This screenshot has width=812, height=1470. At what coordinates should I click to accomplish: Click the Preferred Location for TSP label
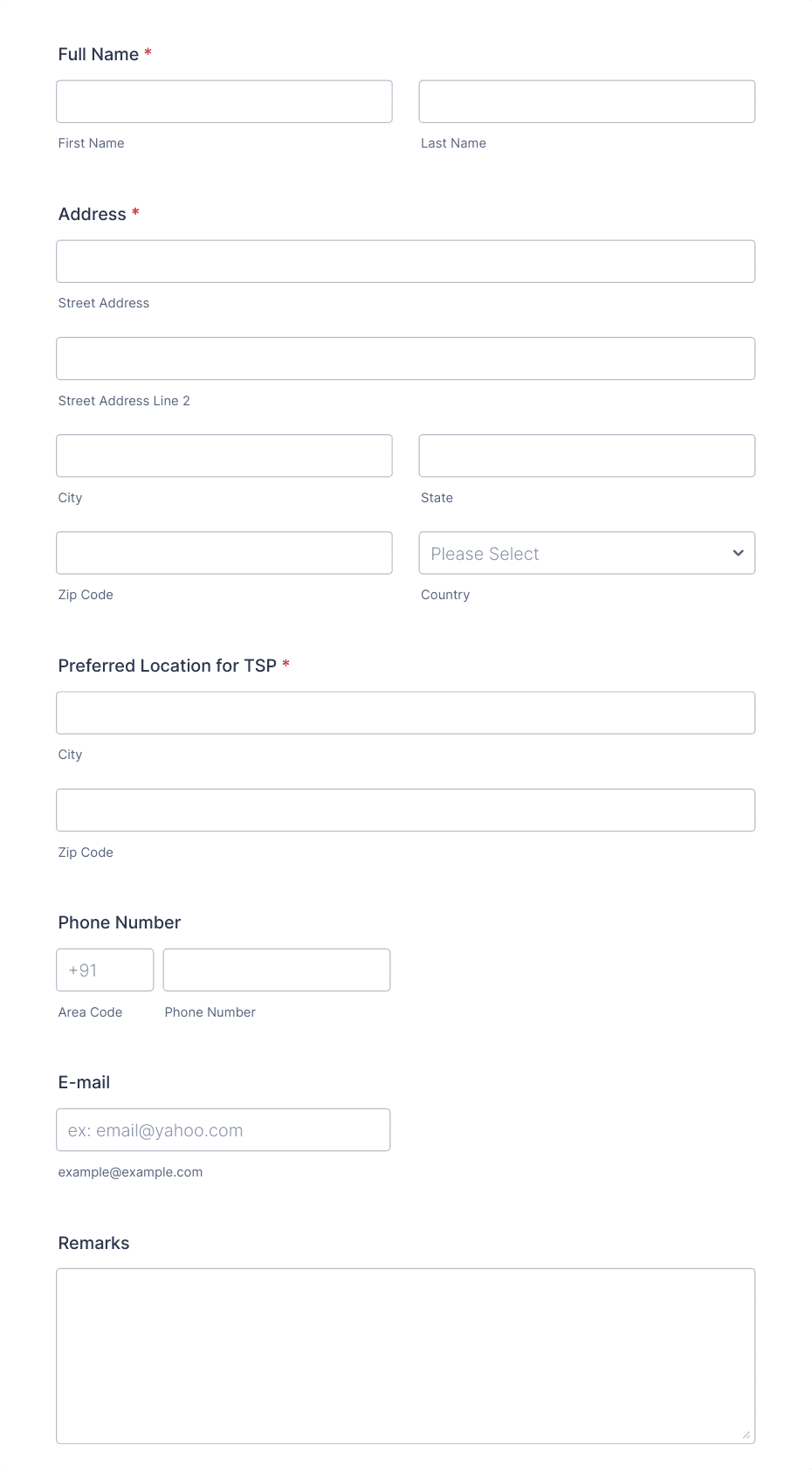click(x=168, y=666)
